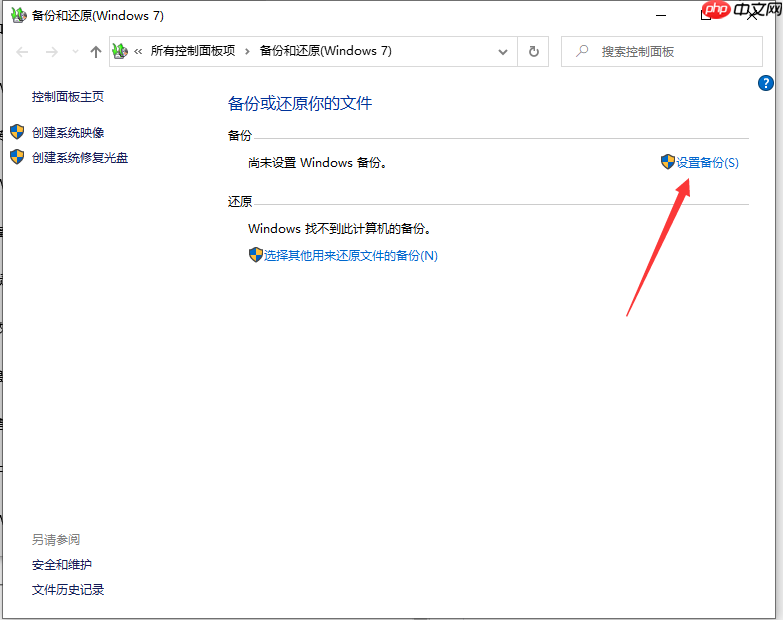Click the Backup and Restore icon in address bar
This screenshot has width=783, height=620.
pyautogui.click(x=120, y=51)
